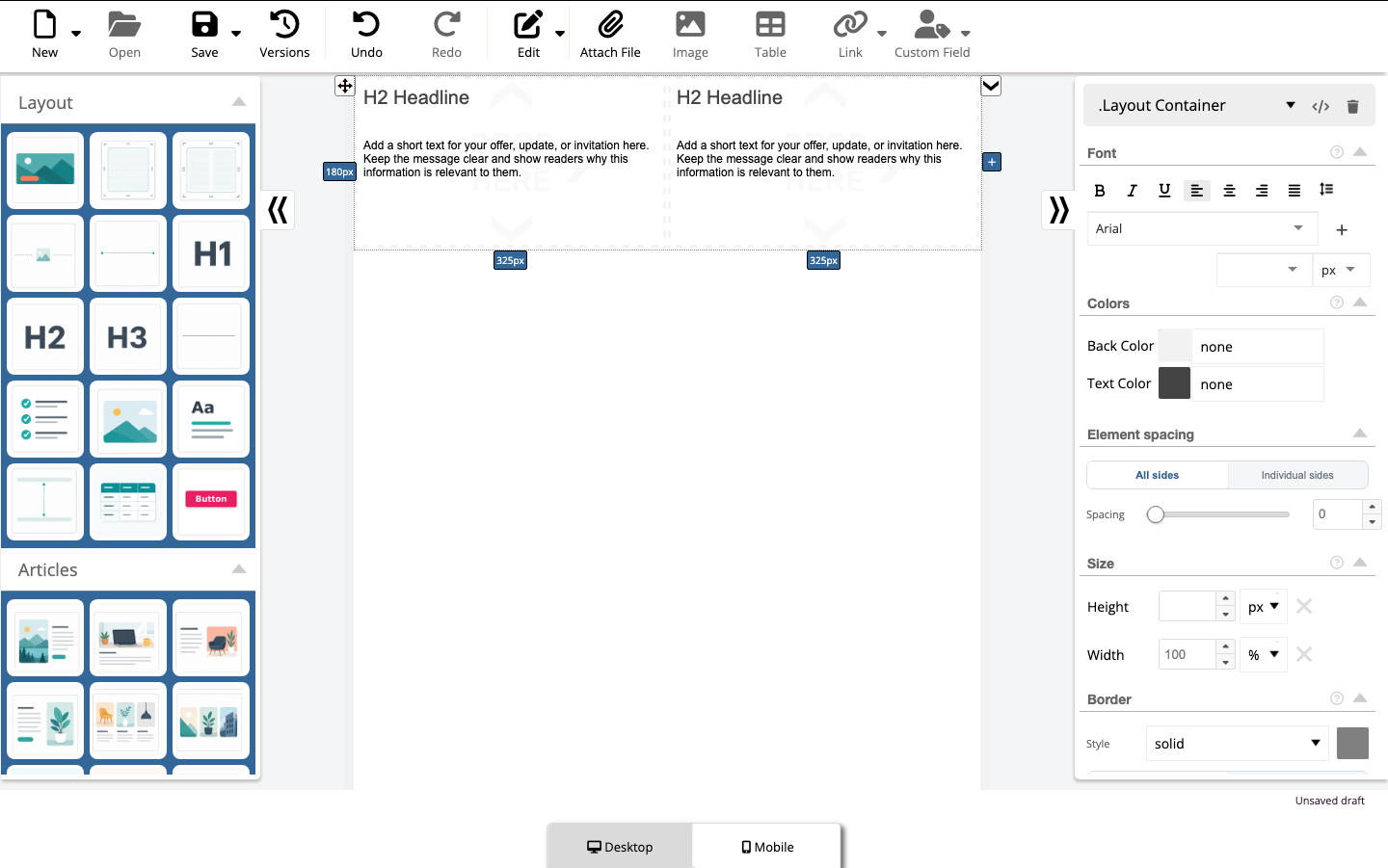Select the H1 headline layout block
This screenshot has width=1388, height=868.
[x=211, y=253]
